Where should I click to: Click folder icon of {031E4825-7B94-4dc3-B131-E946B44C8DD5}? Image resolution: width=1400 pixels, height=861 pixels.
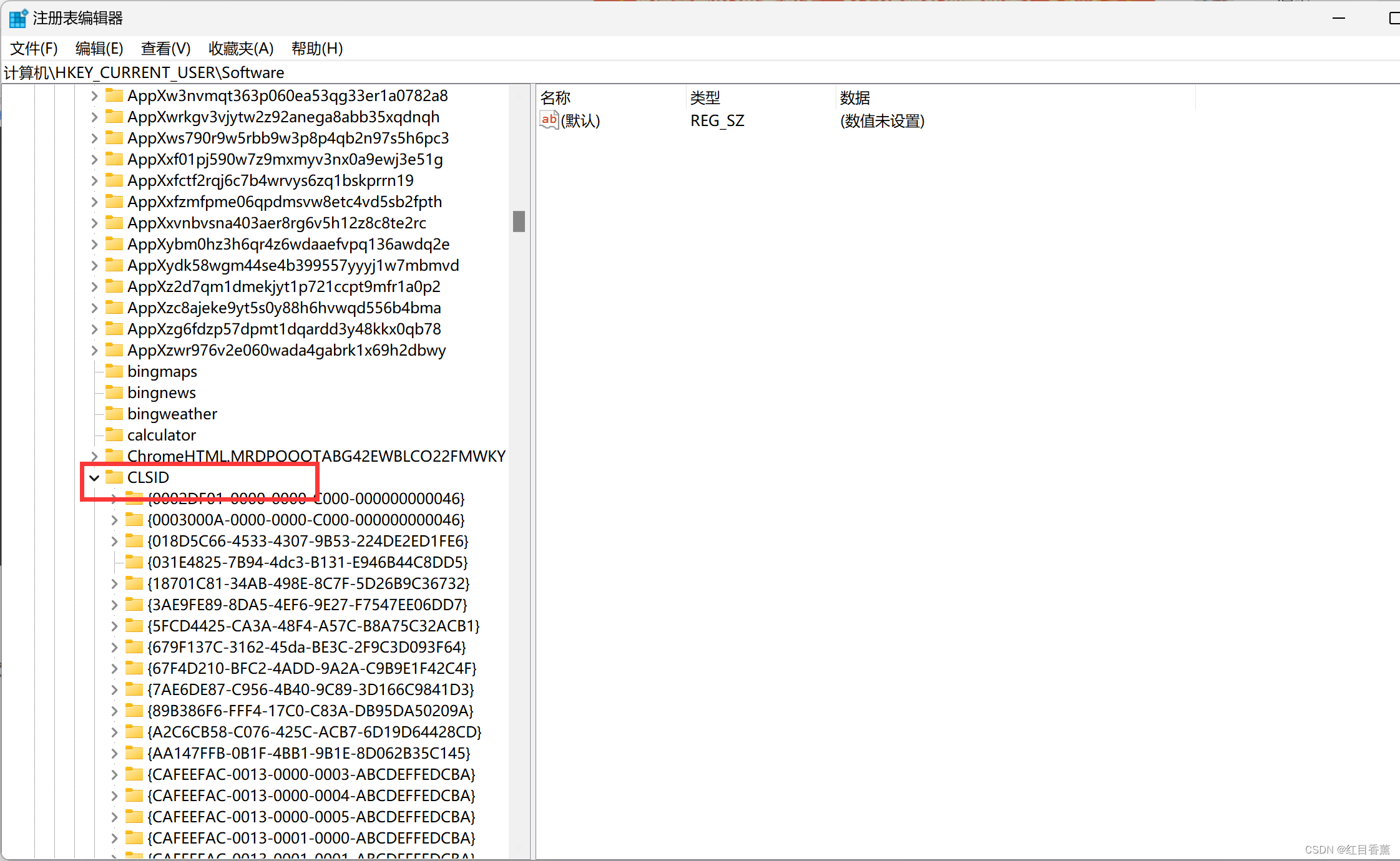coord(134,562)
